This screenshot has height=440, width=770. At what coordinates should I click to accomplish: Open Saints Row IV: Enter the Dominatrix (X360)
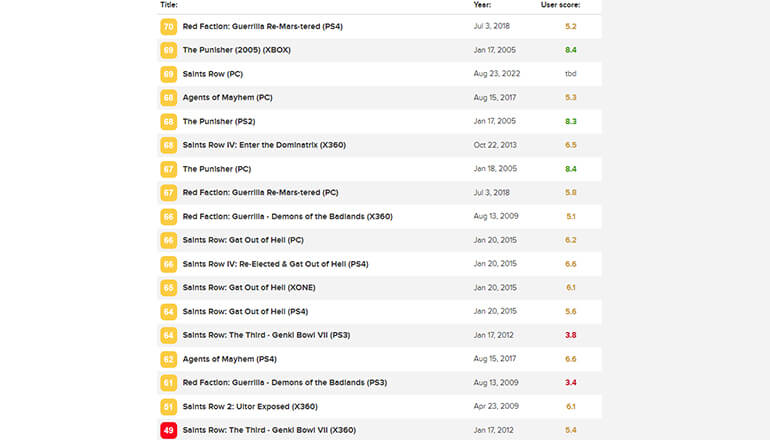coord(264,145)
